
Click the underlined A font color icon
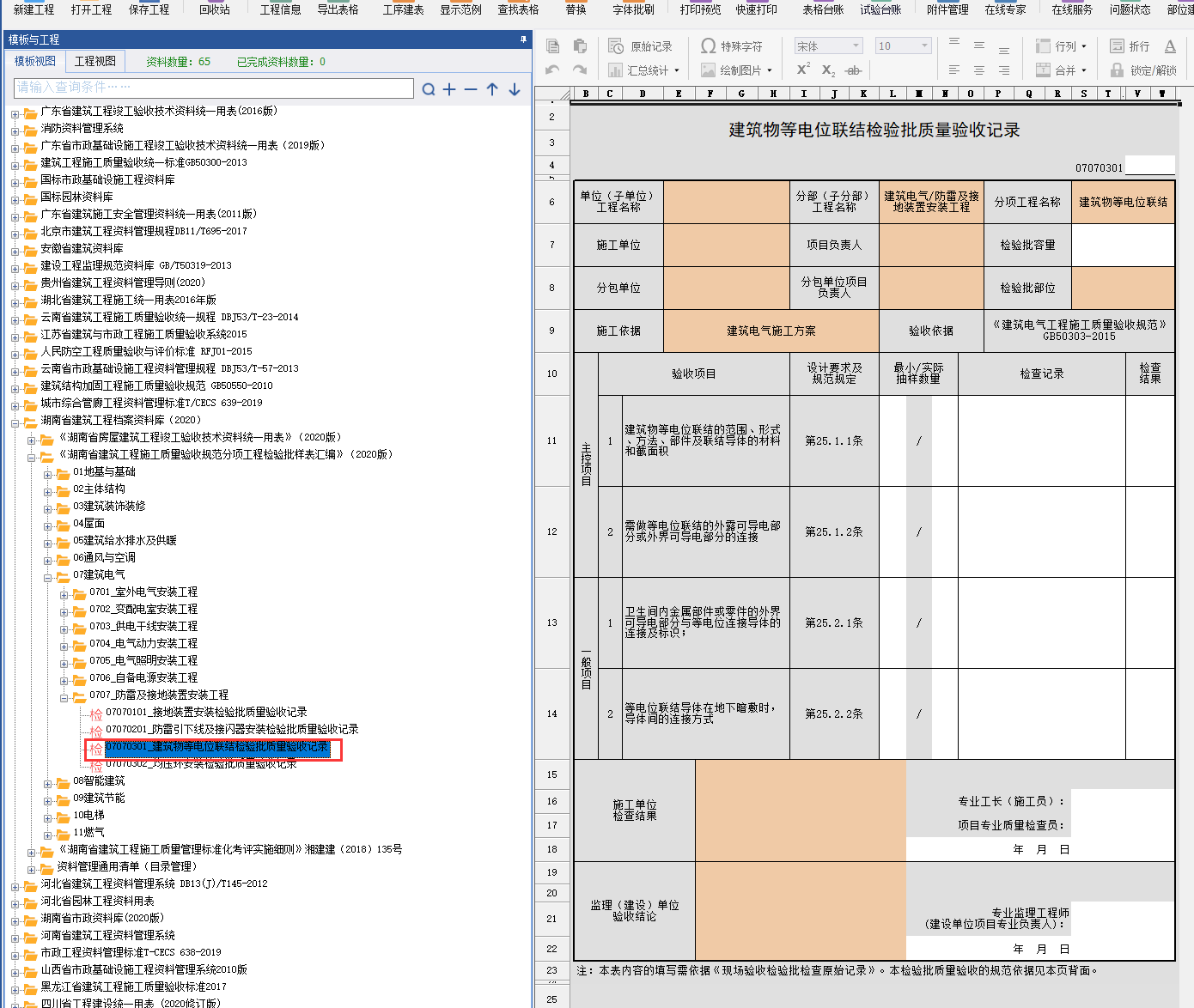(x=1170, y=46)
